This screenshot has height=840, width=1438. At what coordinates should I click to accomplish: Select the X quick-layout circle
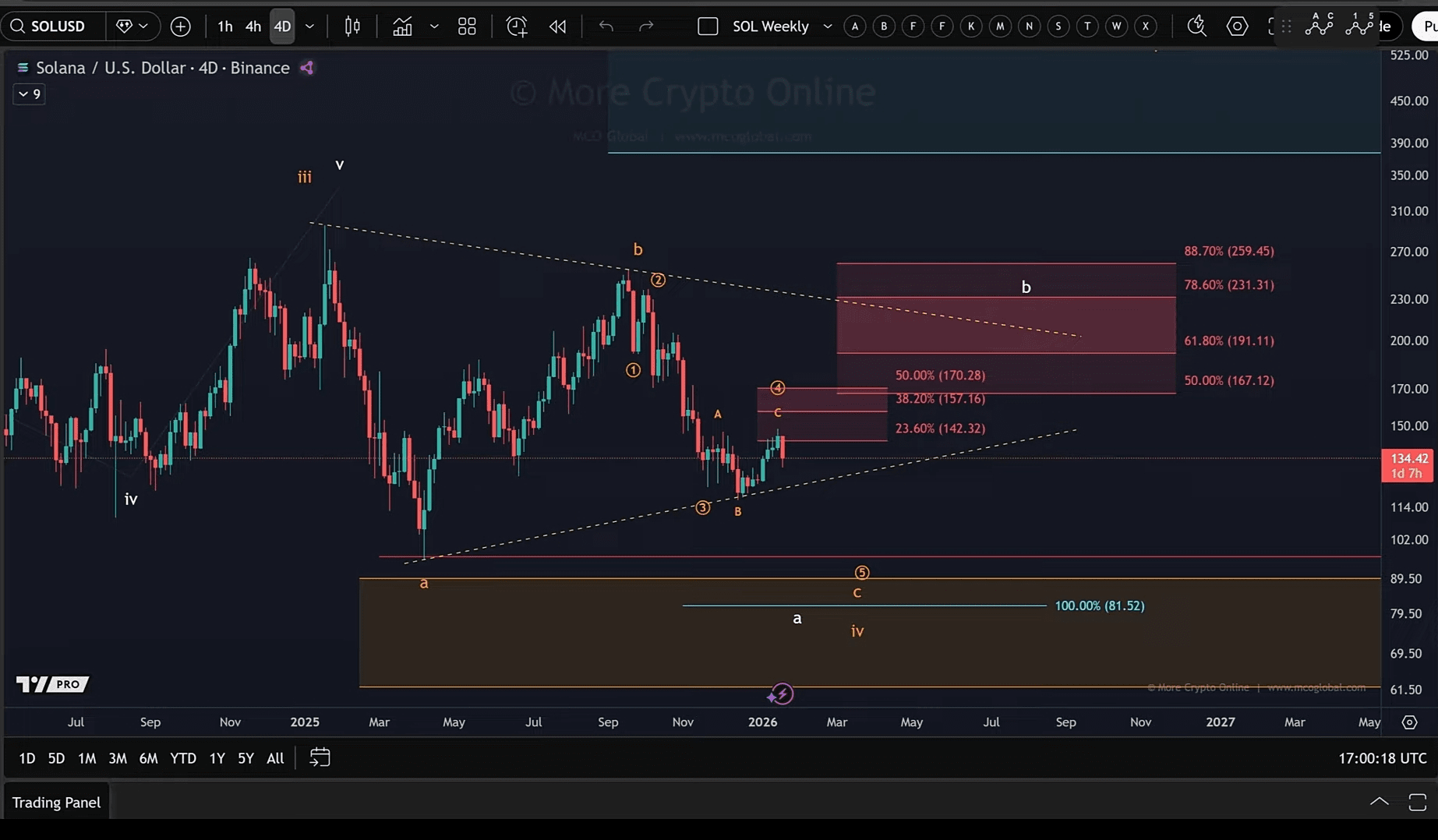point(1146,26)
